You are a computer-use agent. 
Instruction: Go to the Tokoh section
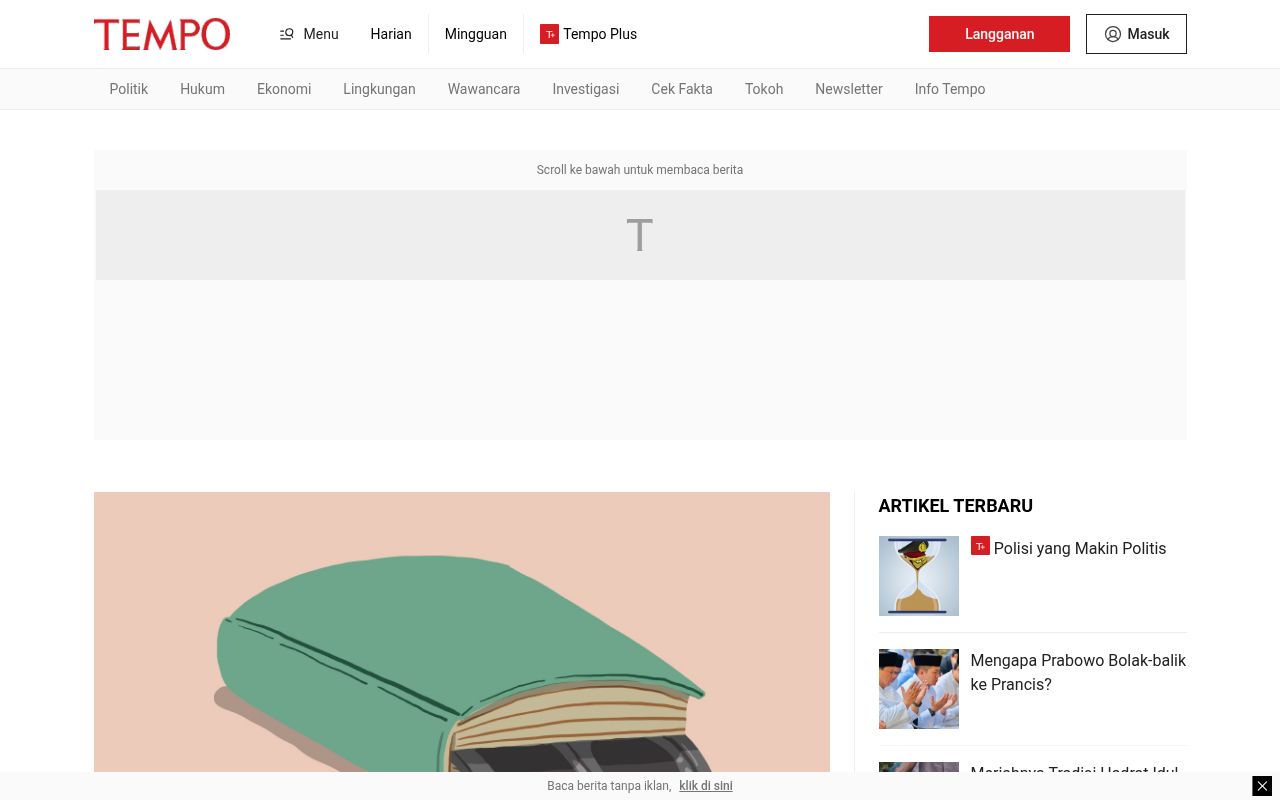point(764,89)
